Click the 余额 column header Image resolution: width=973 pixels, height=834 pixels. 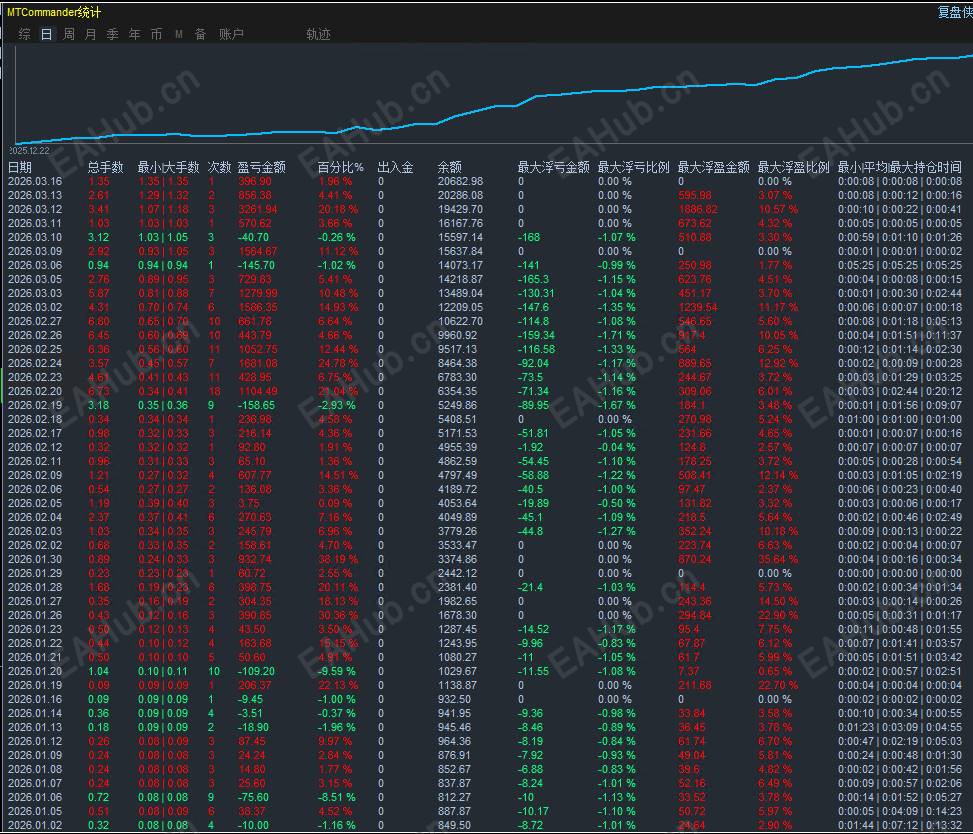coord(450,167)
